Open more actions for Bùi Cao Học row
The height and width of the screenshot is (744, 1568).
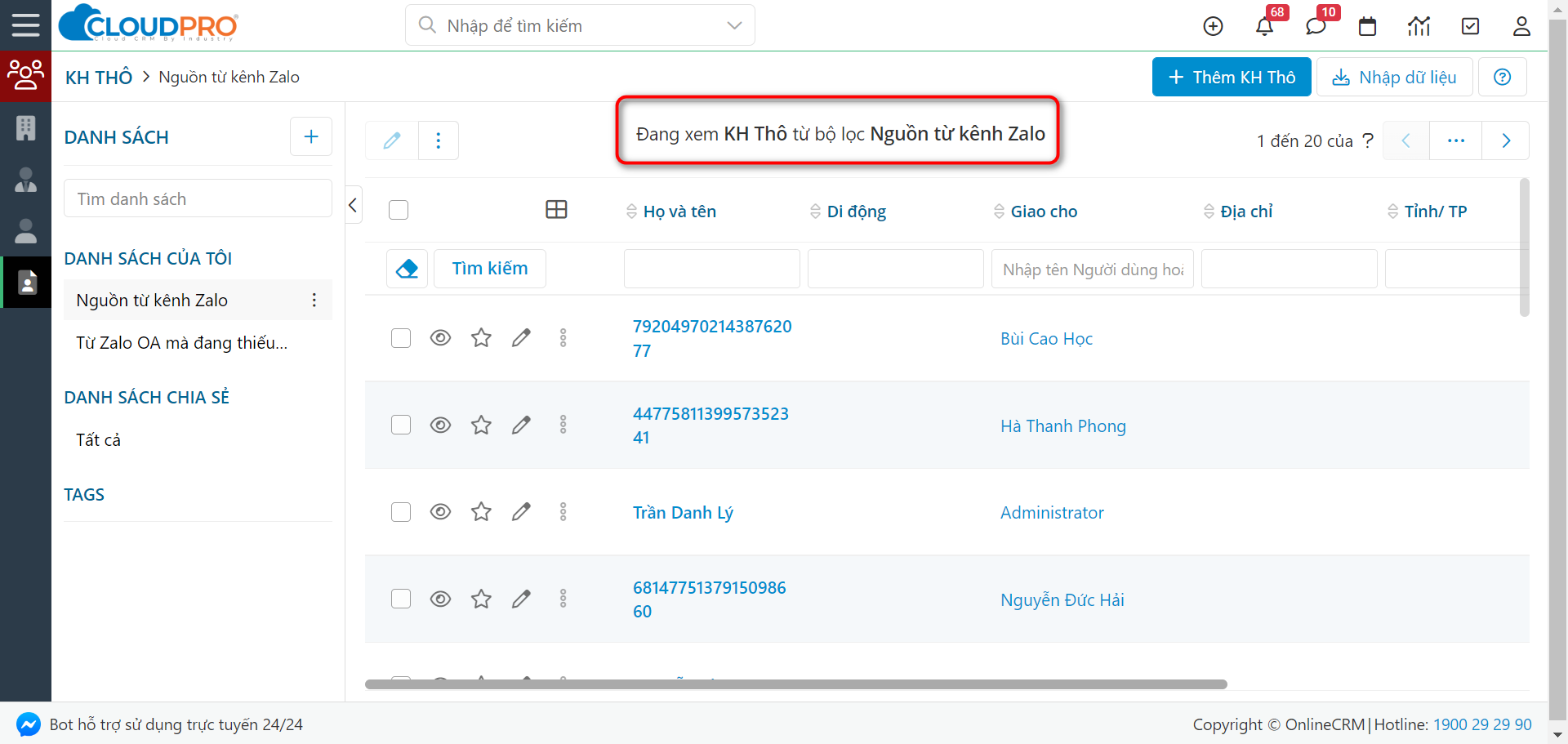pyautogui.click(x=563, y=337)
